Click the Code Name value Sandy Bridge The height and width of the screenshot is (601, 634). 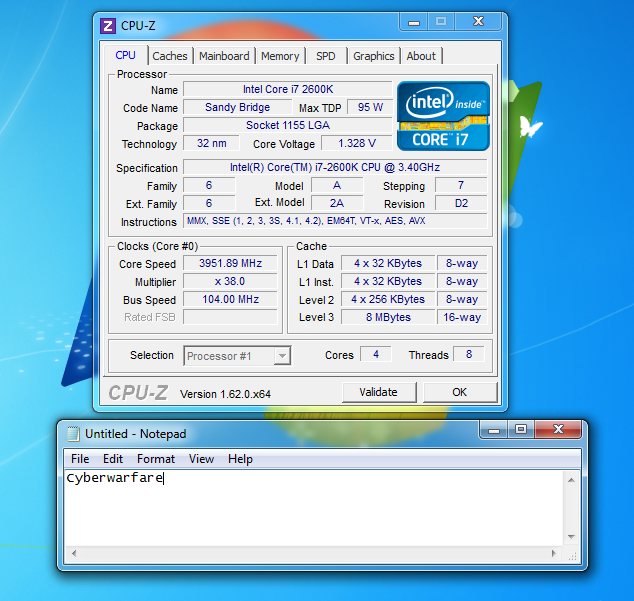click(x=237, y=107)
